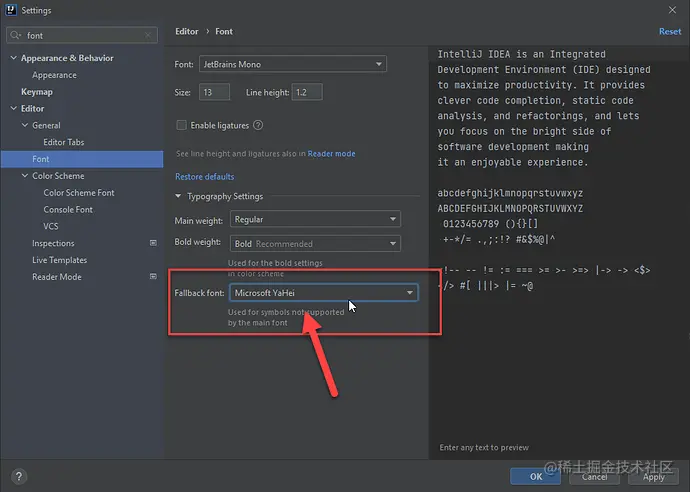The width and height of the screenshot is (690, 492).
Task: Collapse the Editor tree node
Action: pos(14,108)
